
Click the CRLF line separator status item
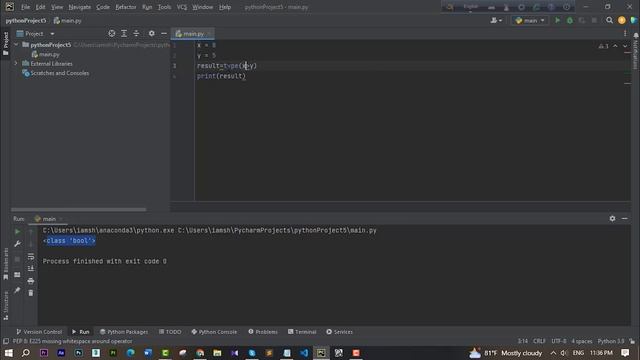[x=539, y=341]
